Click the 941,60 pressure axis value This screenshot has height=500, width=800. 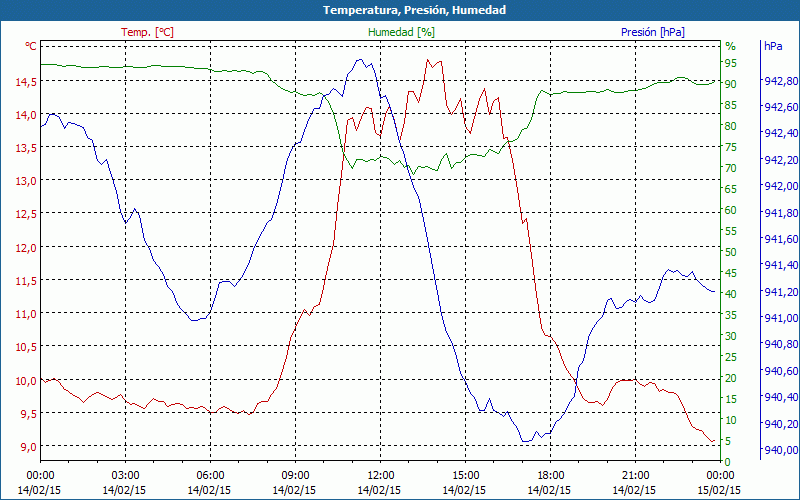tap(779, 239)
